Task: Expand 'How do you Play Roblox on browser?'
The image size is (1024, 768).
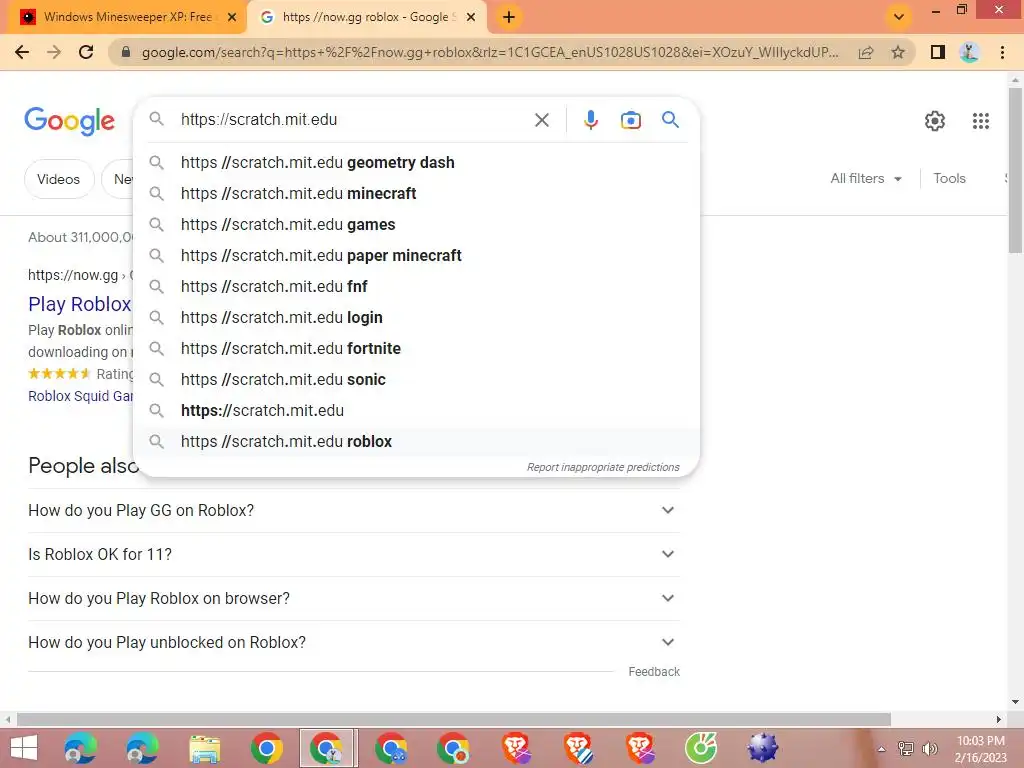Action: pos(353,598)
